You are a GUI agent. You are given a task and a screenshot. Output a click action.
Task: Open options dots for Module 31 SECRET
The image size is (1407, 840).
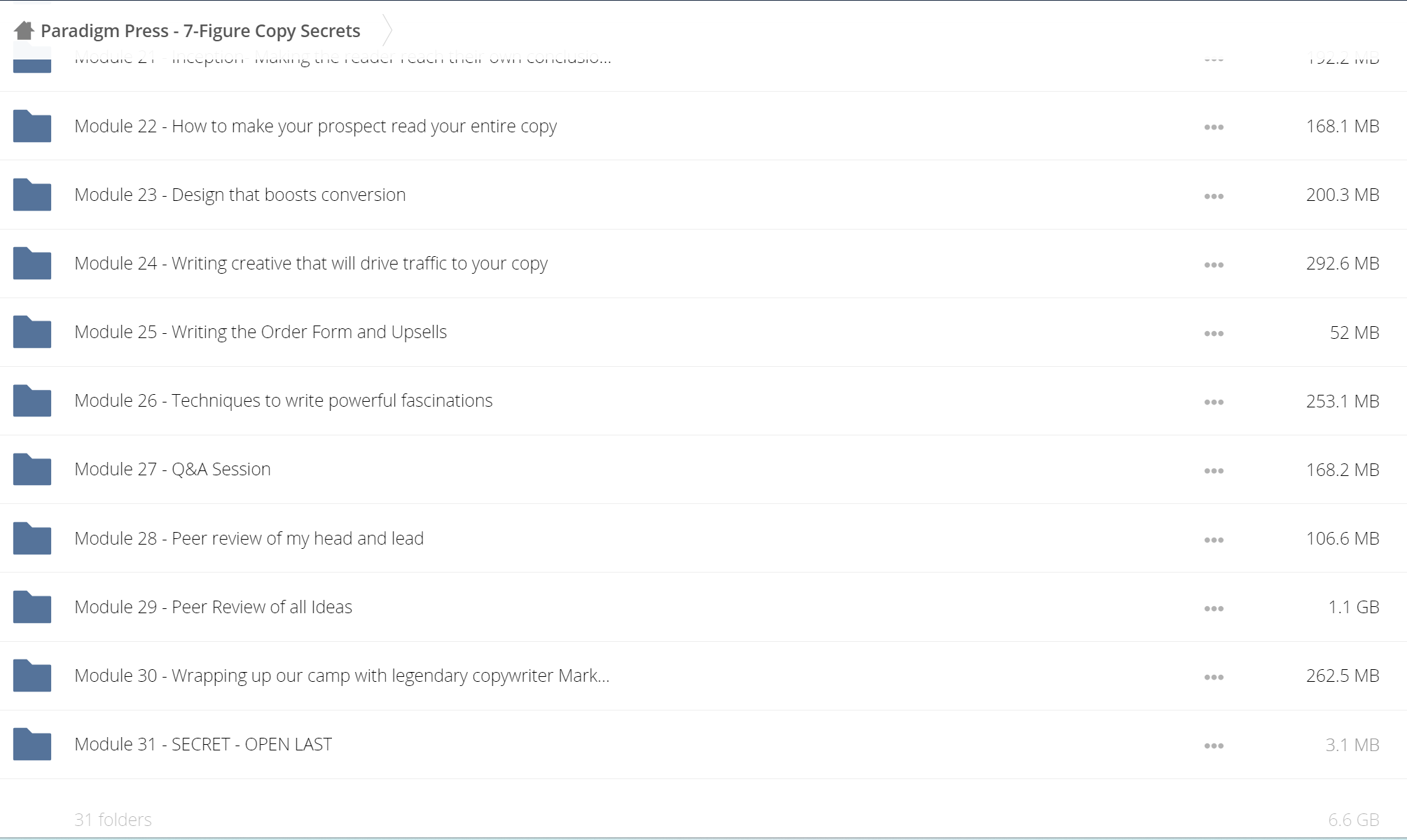(1214, 745)
